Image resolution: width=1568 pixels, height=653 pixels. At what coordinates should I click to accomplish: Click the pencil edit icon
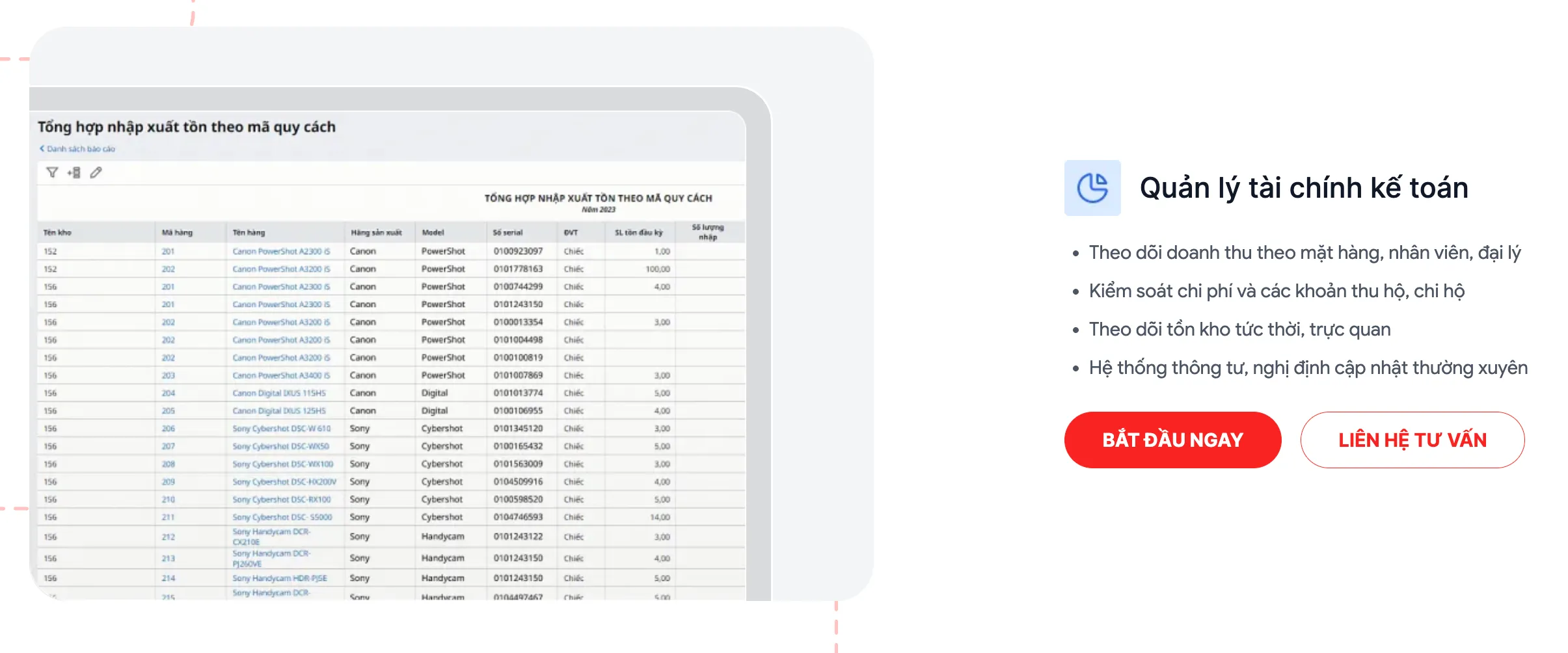point(96,172)
